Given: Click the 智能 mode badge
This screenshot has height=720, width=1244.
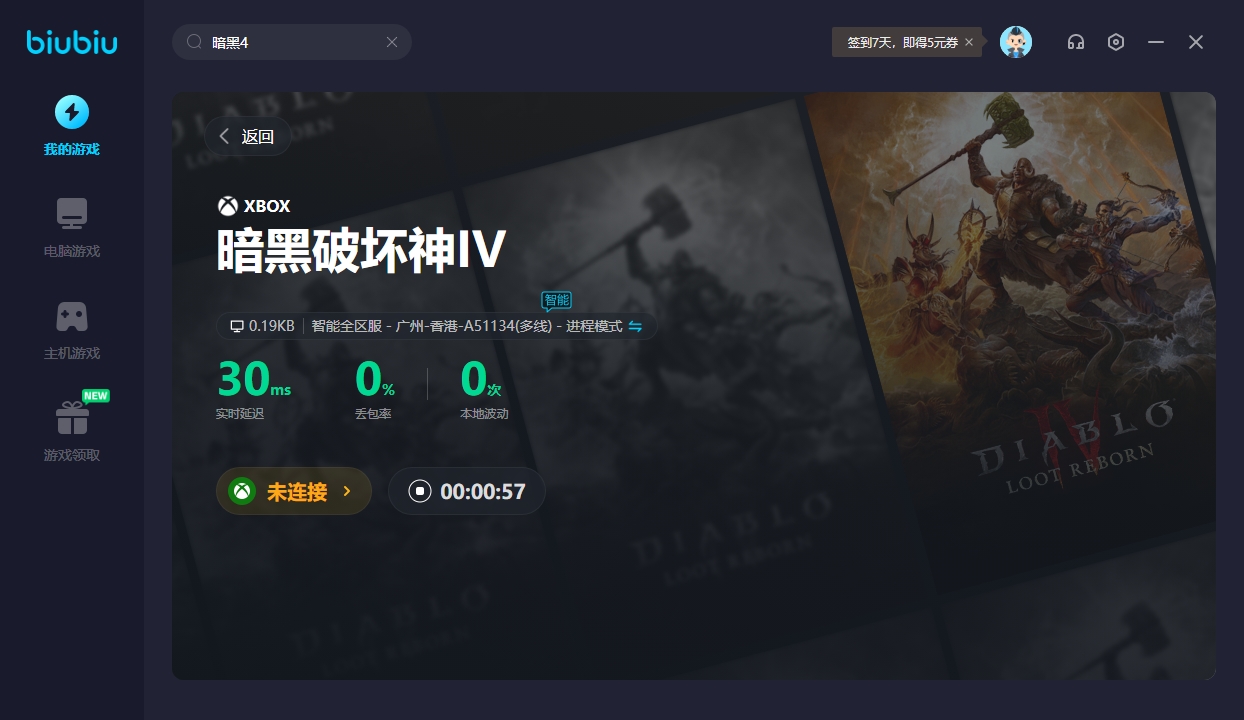Looking at the screenshot, I should point(556,300).
